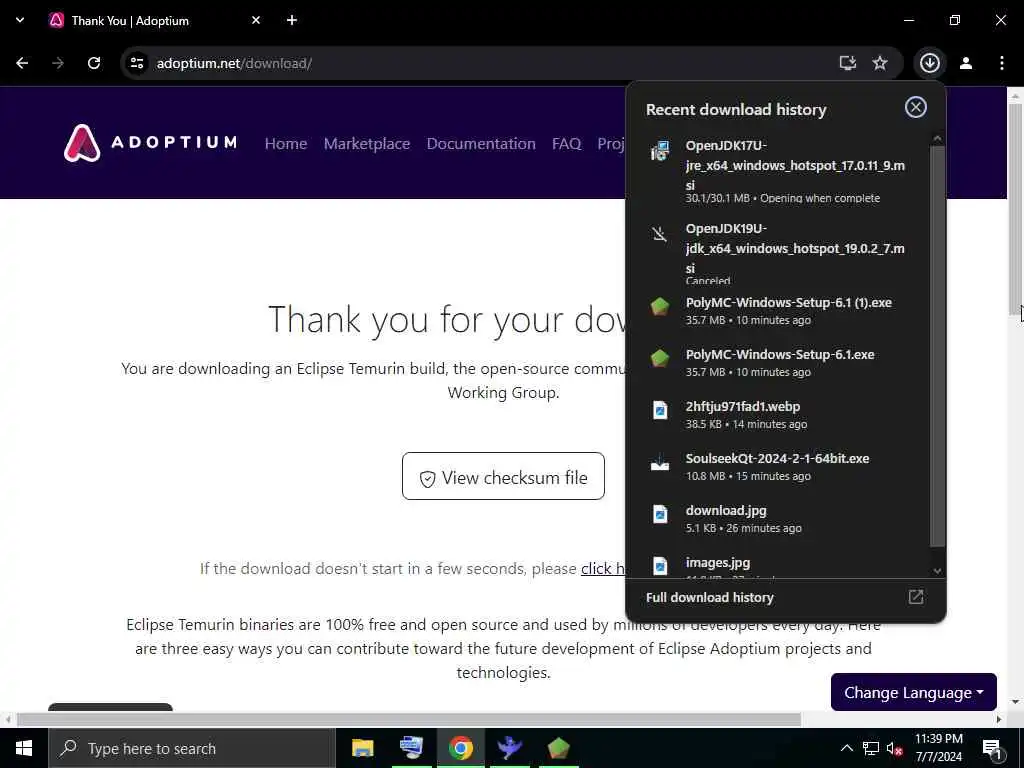Screen dimensions: 1024x768
Task: Open the Chrome taskbar icon
Action: click(x=460, y=748)
